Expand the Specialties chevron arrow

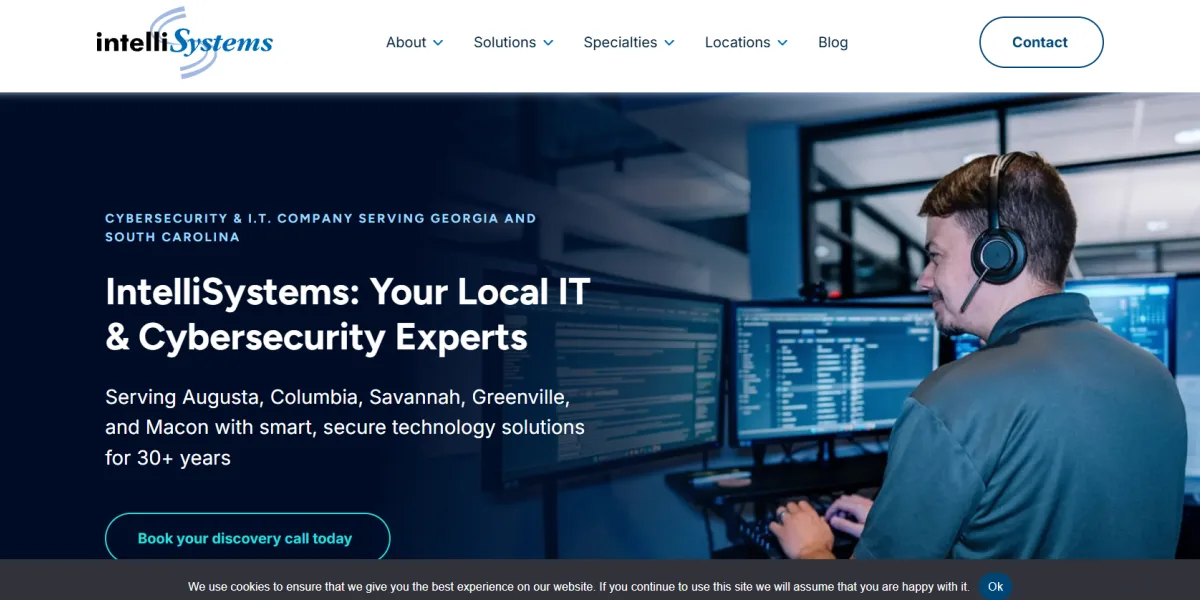(x=669, y=43)
